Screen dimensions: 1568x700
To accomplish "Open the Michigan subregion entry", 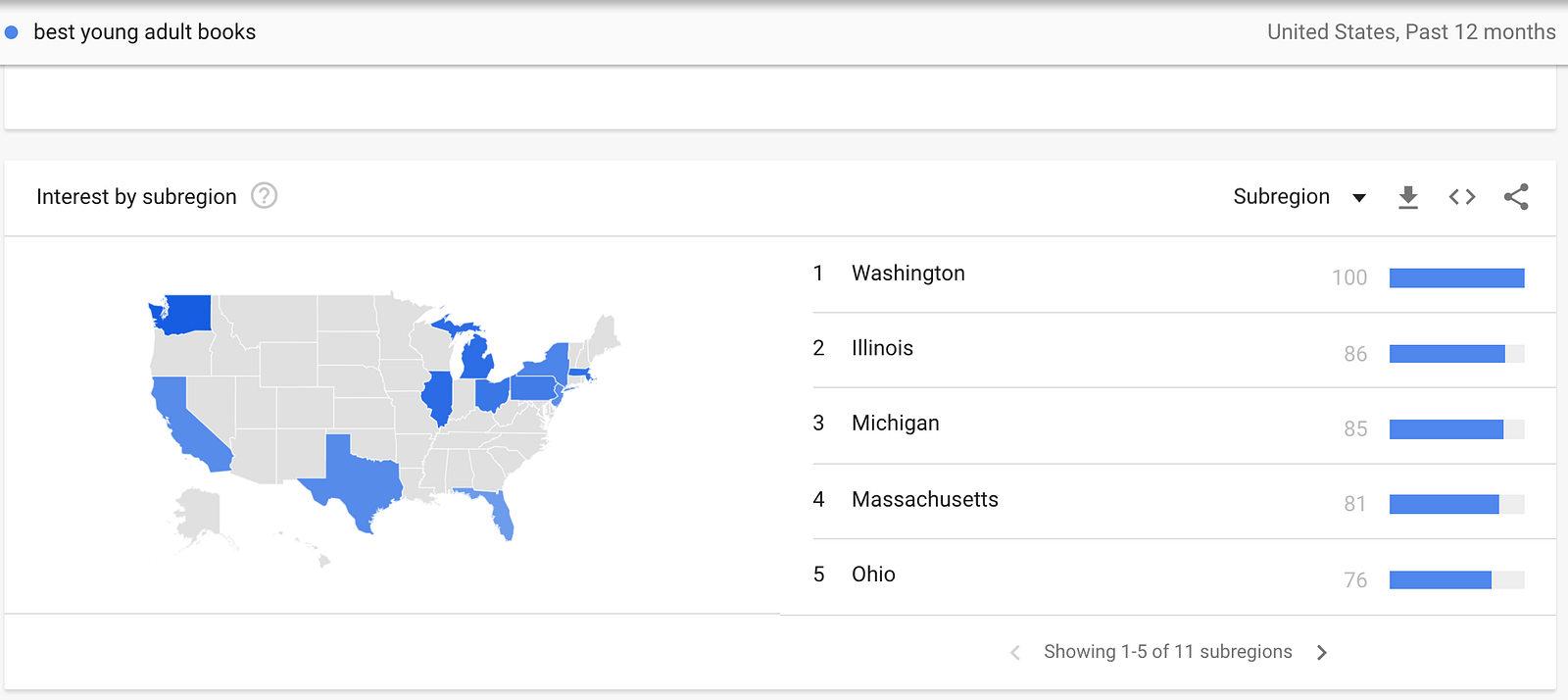I will [895, 424].
